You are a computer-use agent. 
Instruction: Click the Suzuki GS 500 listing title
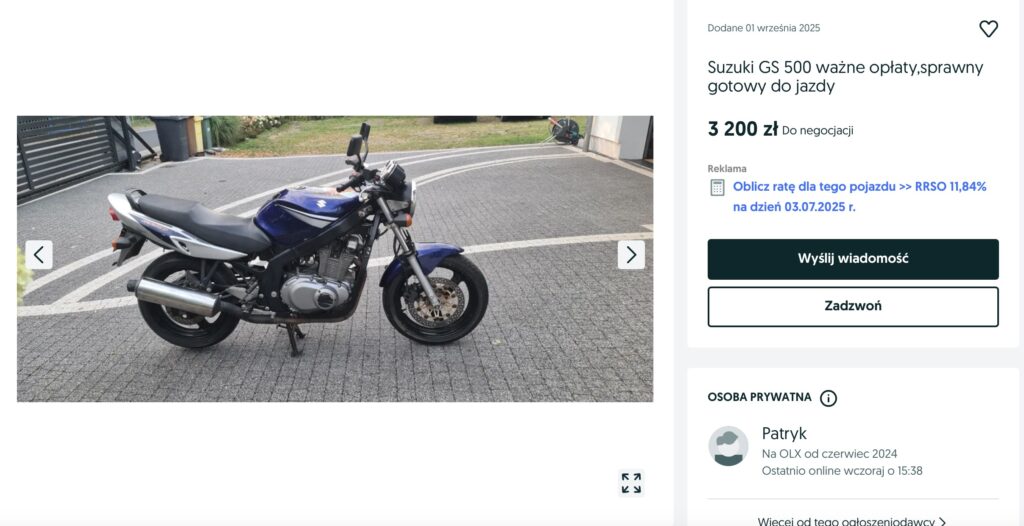[845, 77]
